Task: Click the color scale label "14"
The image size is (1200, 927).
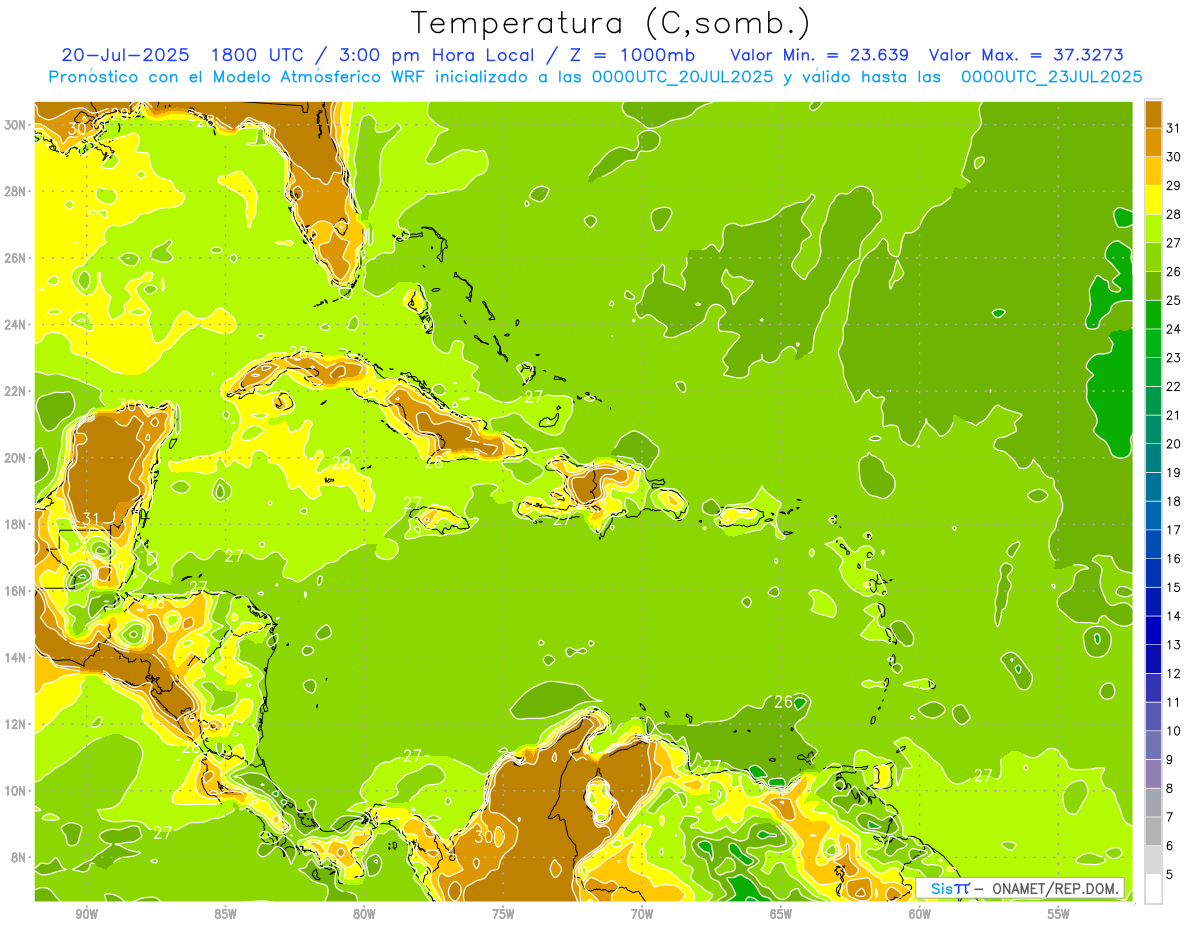Action: [x=1173, y=616]
